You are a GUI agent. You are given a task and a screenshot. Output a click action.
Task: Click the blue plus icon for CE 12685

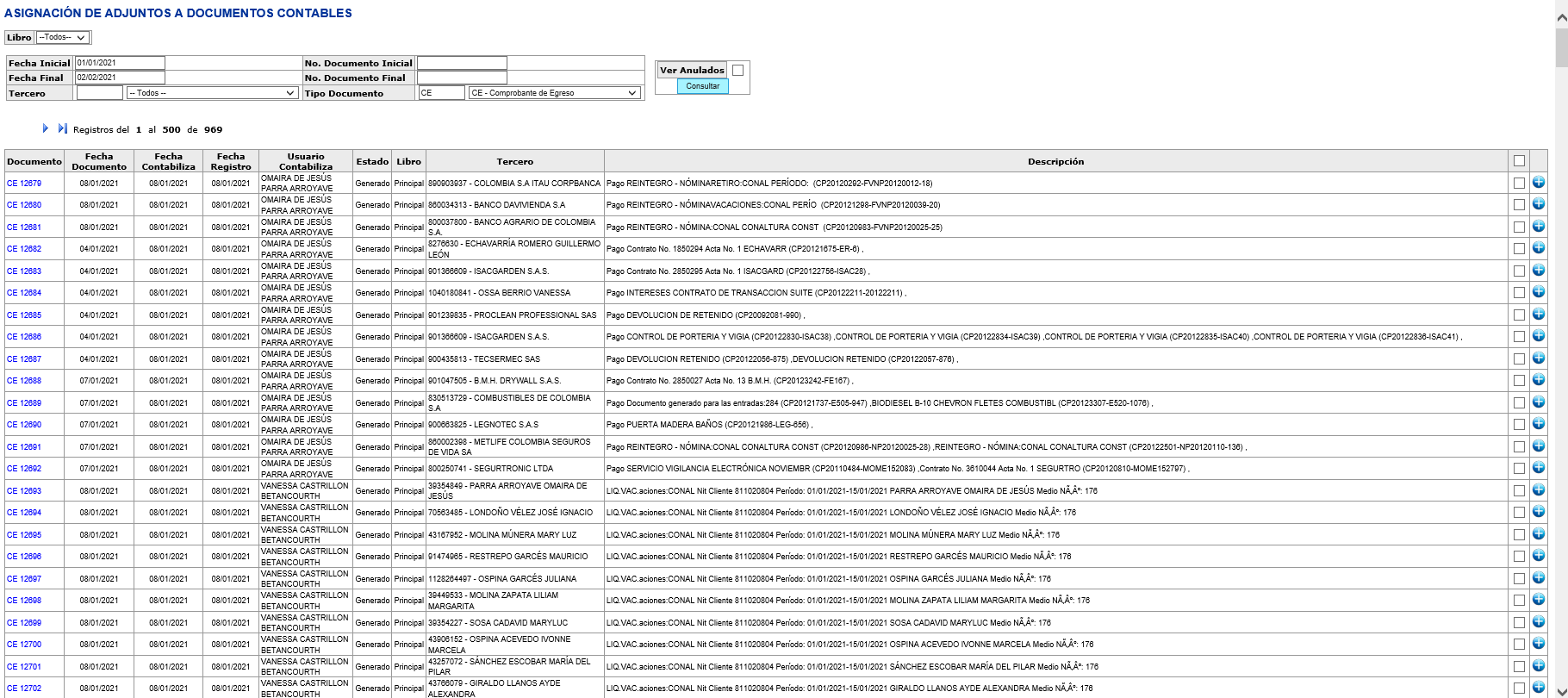point(1538,315)
